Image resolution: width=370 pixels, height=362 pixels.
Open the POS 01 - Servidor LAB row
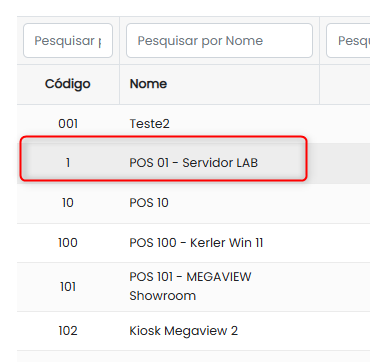tap(193, 163)
